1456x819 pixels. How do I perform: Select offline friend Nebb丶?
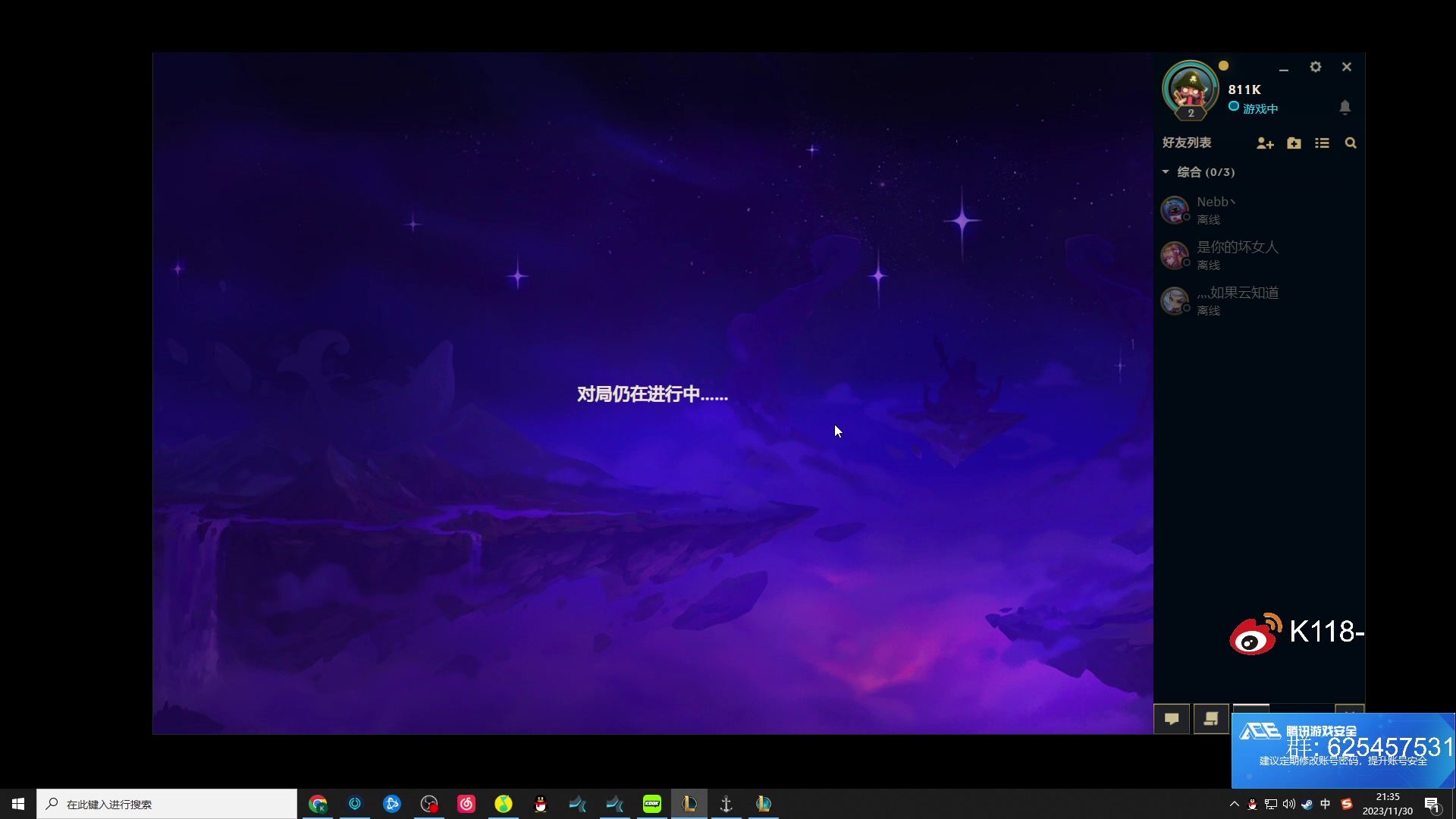(1259, 210)
